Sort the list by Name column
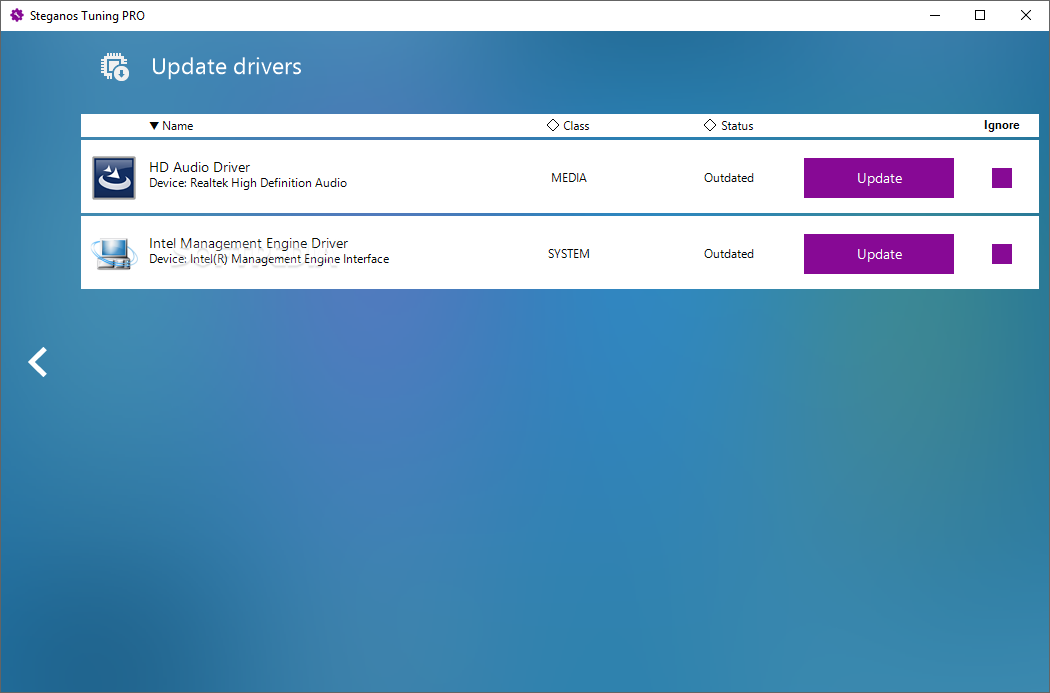Screen dimensions: 1050x693 (x=171, y=126)
